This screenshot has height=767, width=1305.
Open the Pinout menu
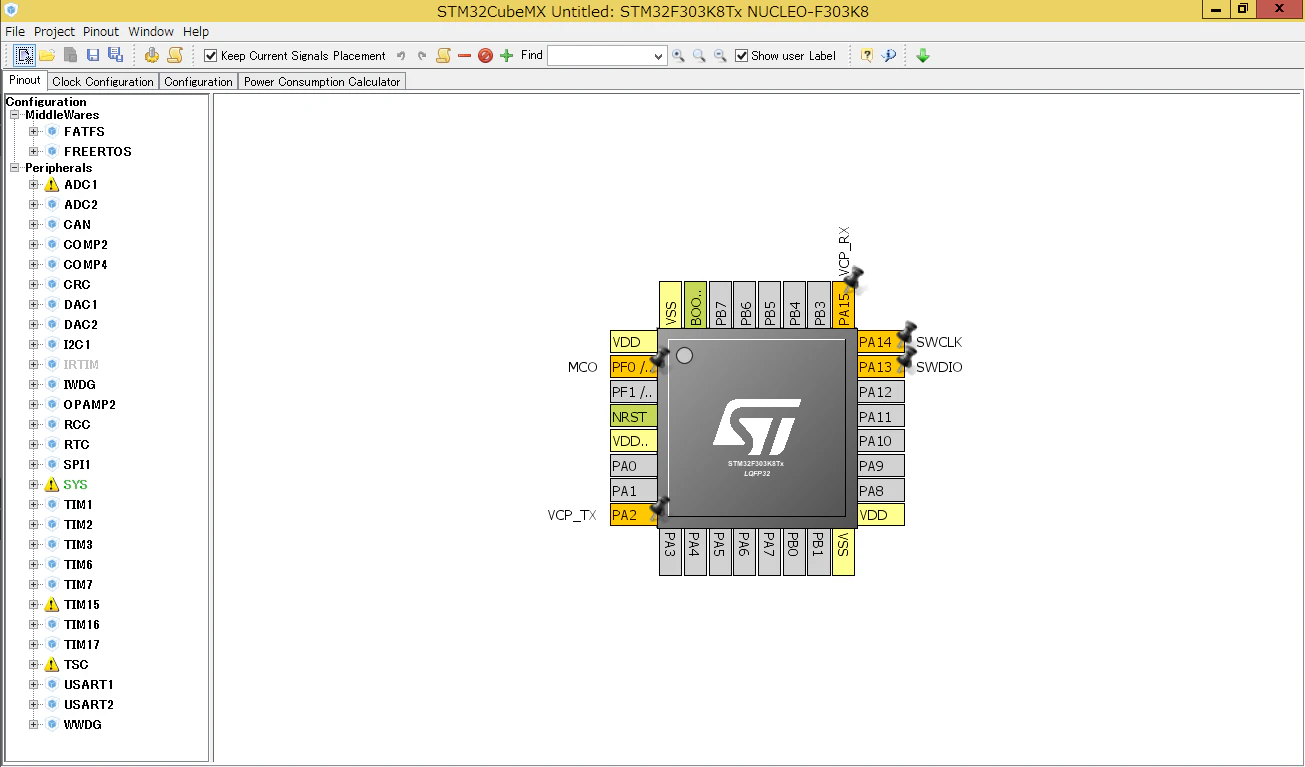click(x=101, y=32)
